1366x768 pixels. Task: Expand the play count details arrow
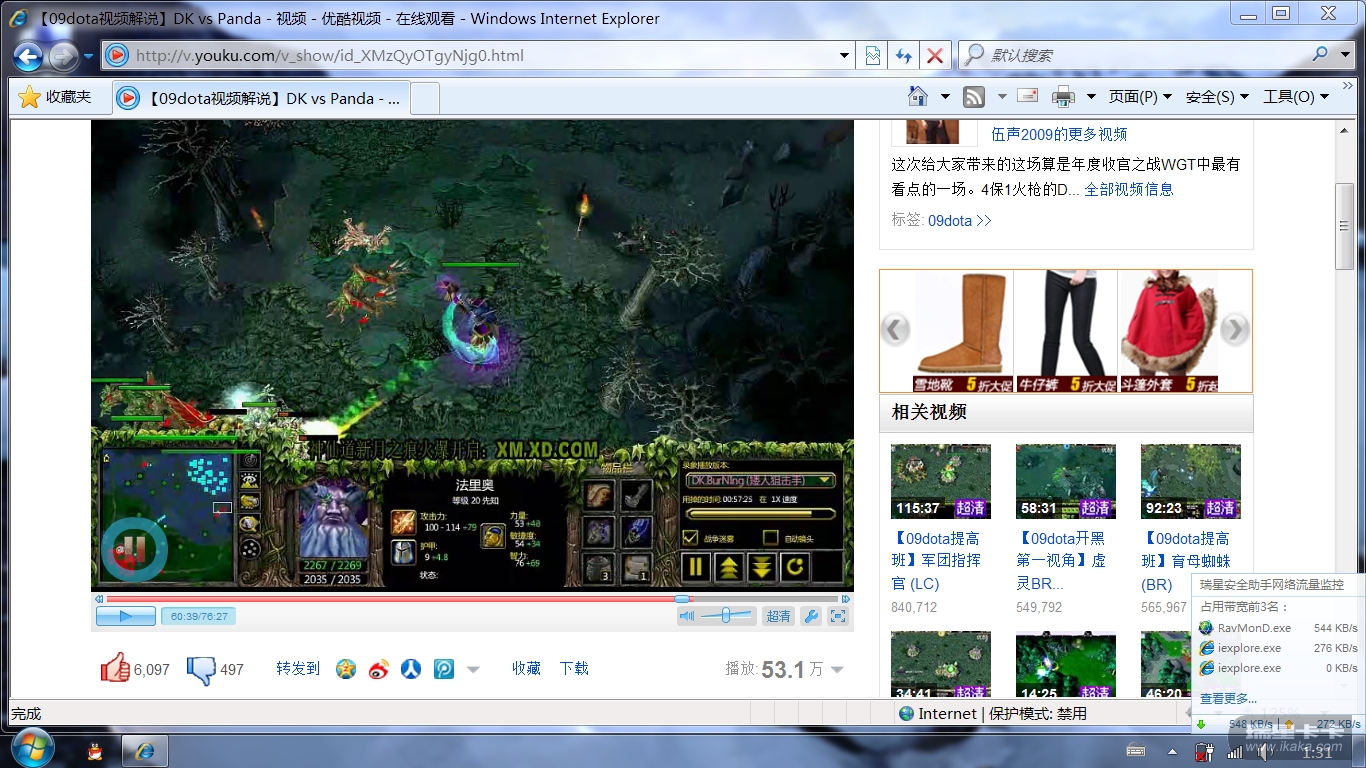(837, 670)
